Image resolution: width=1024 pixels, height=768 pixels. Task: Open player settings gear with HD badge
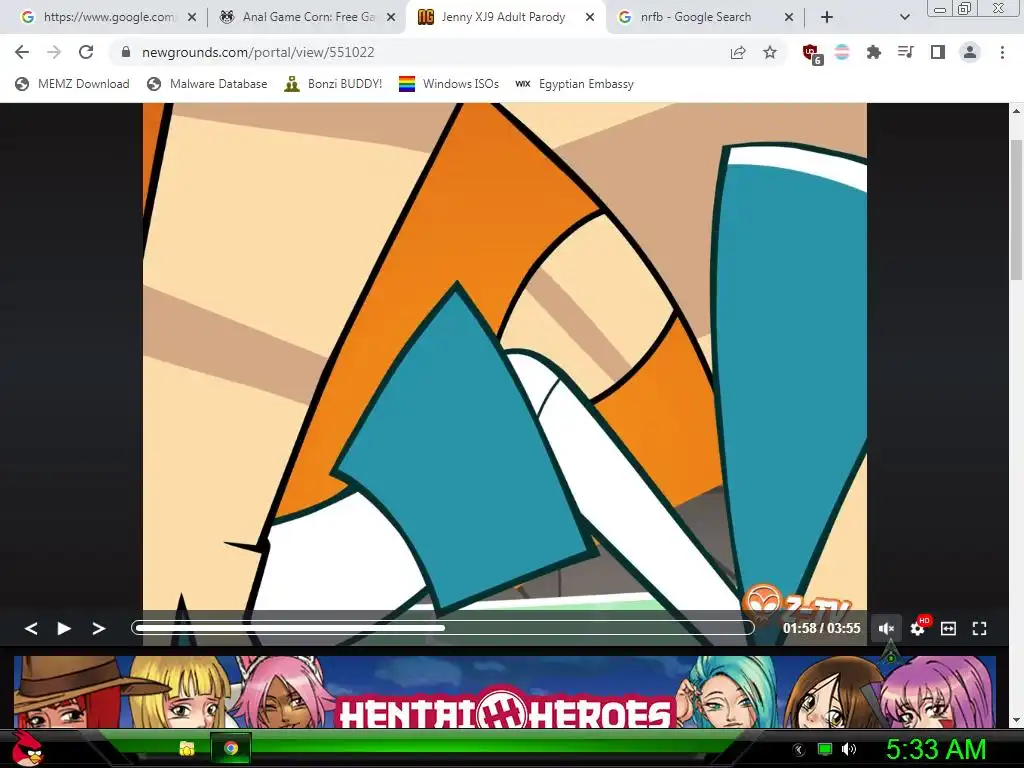918,628
